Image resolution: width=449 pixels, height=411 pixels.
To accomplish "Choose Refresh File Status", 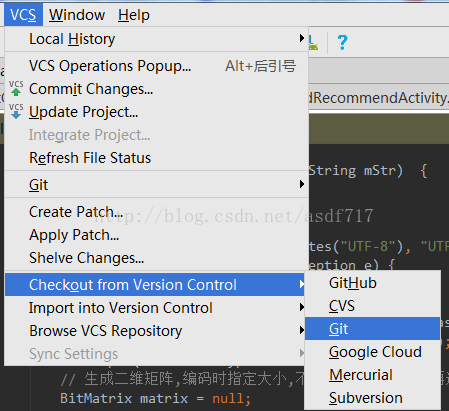I will click(x=157, y=158).
